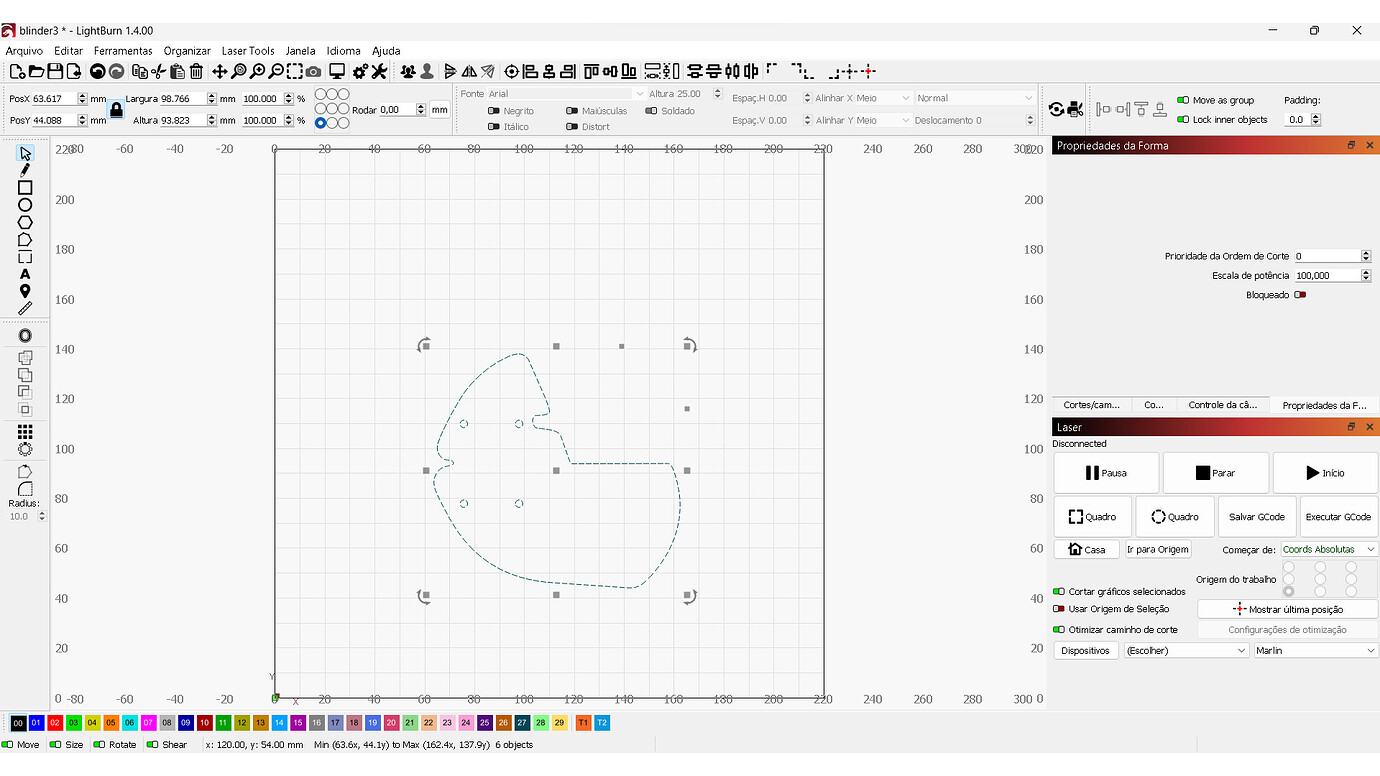The width and height of the screenshot is (1380, 776).
Task: Toggle the Distort switch
Action: pyautogui.click(x=571, y=127)
